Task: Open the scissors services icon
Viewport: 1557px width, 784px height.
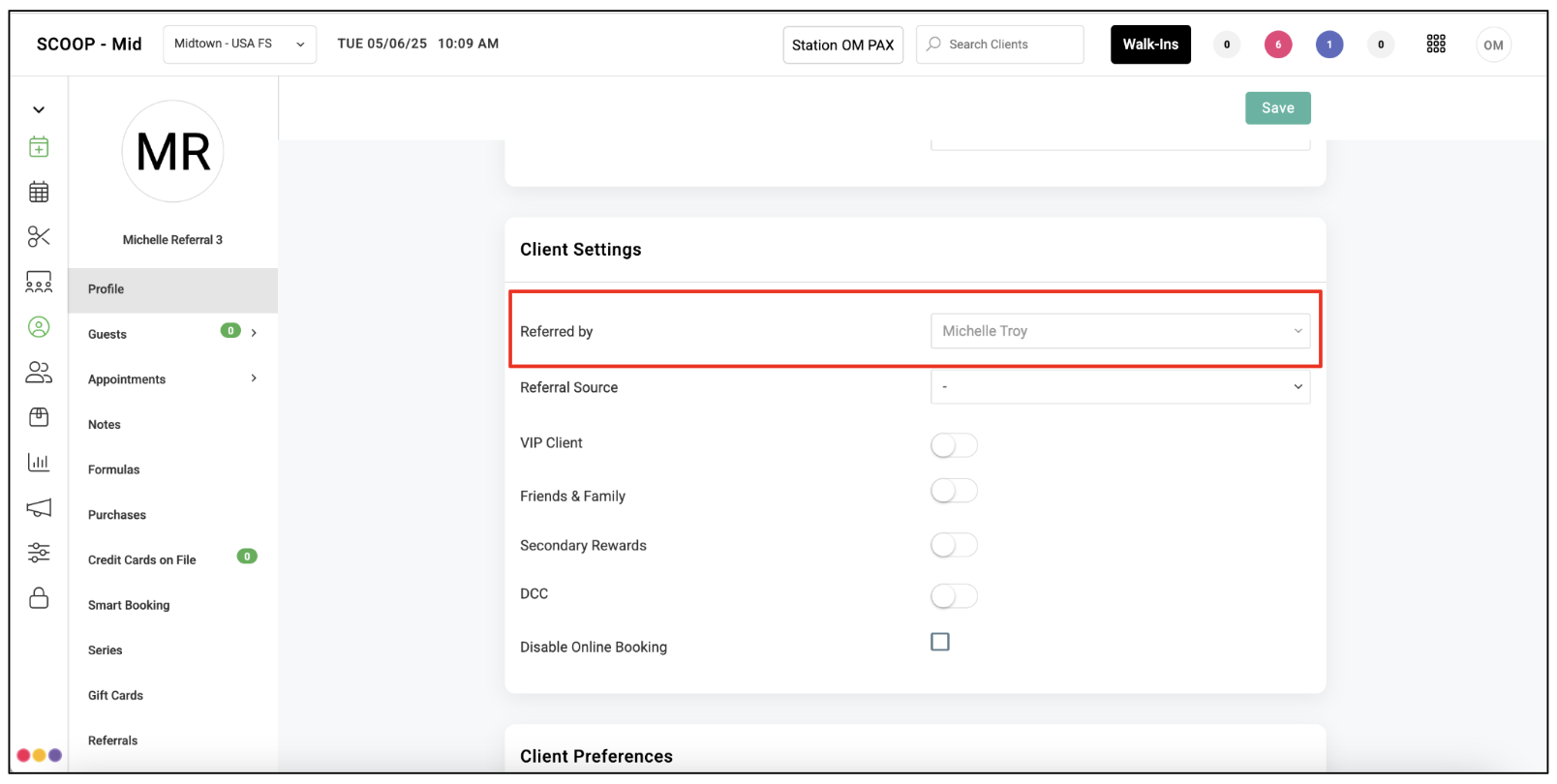Action: click(x=39, y=237)
